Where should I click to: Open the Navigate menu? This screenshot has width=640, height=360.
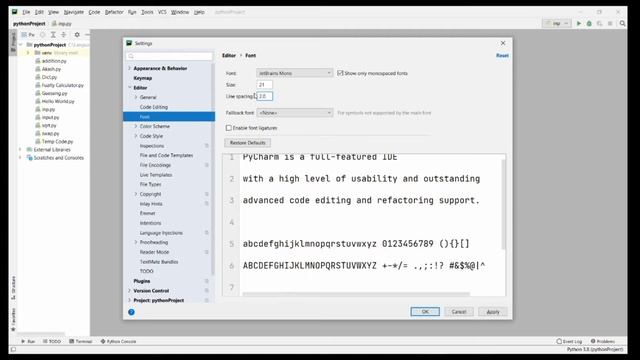(73, 12)
